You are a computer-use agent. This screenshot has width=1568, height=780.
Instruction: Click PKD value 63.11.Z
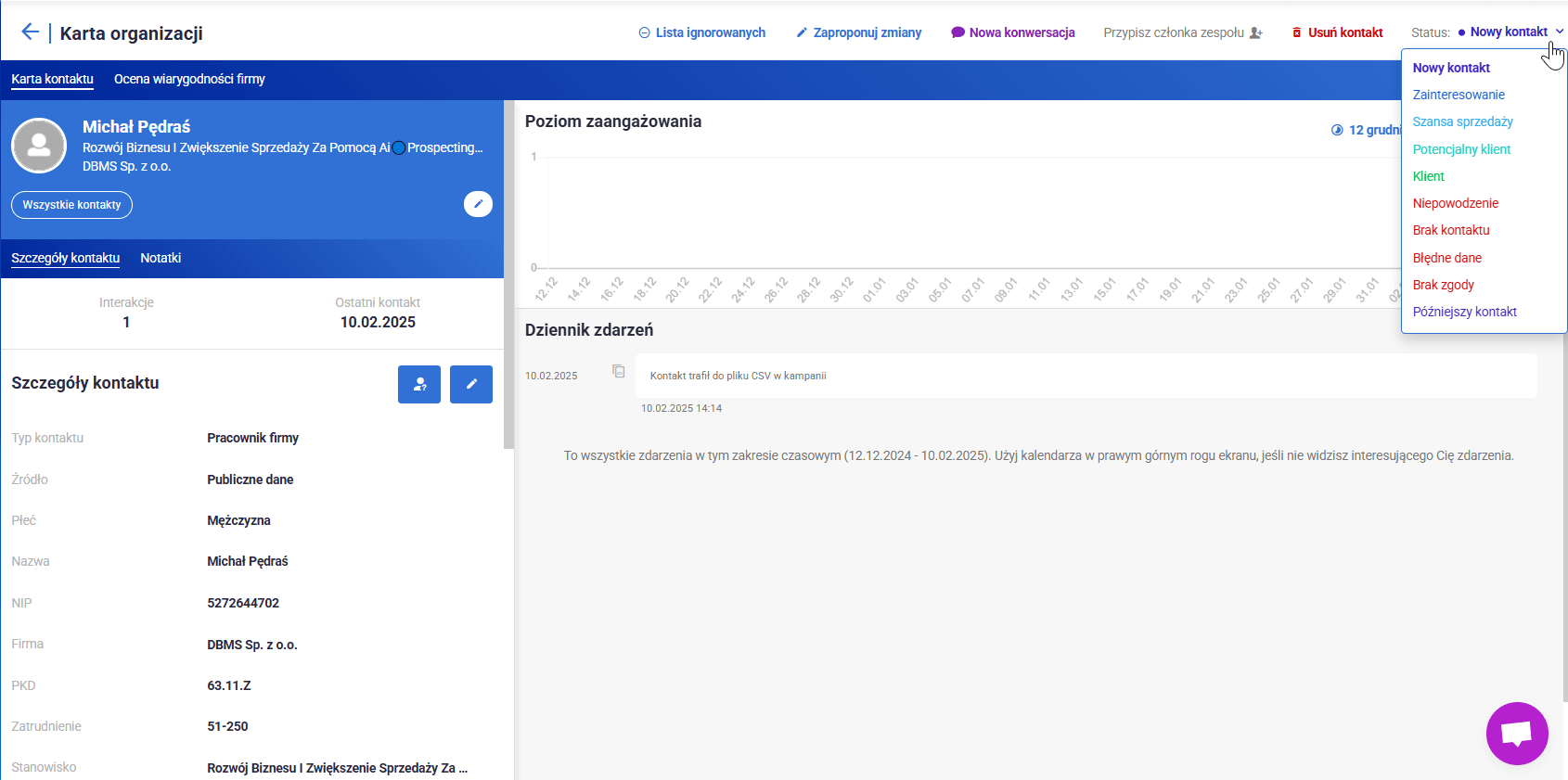pos(229,685)
